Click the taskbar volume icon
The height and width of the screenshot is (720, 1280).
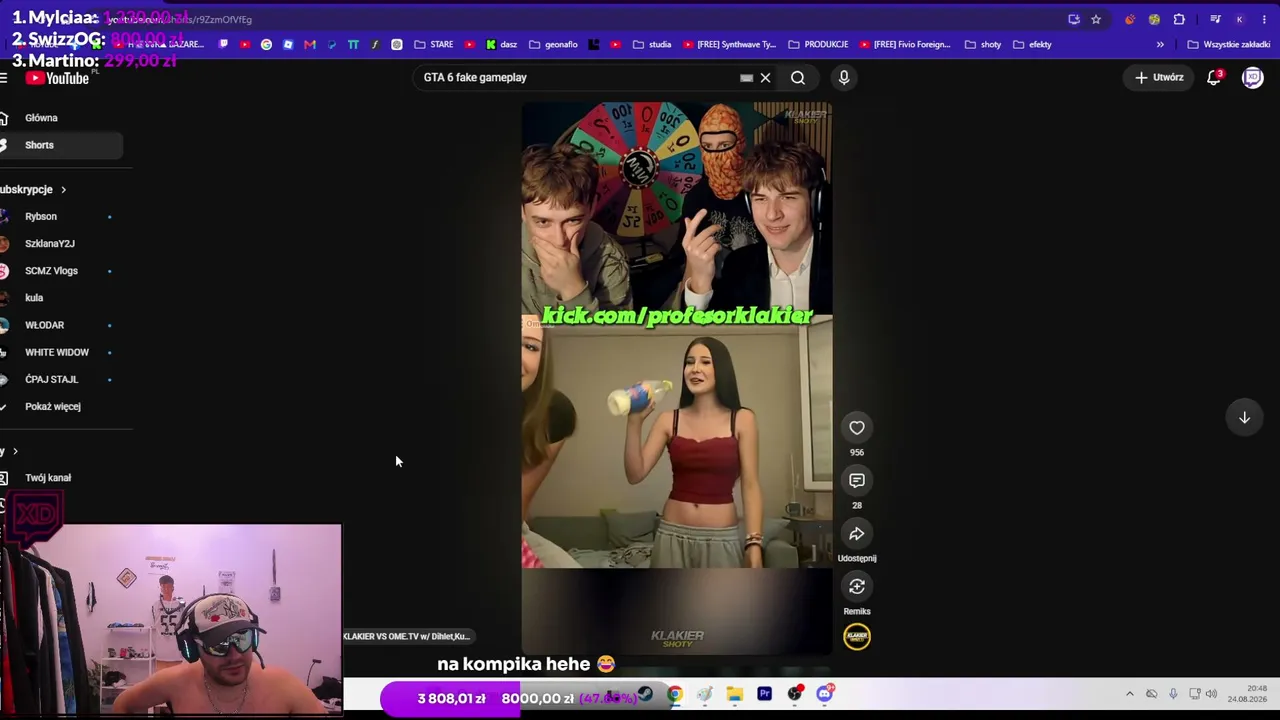(1211, 694)
